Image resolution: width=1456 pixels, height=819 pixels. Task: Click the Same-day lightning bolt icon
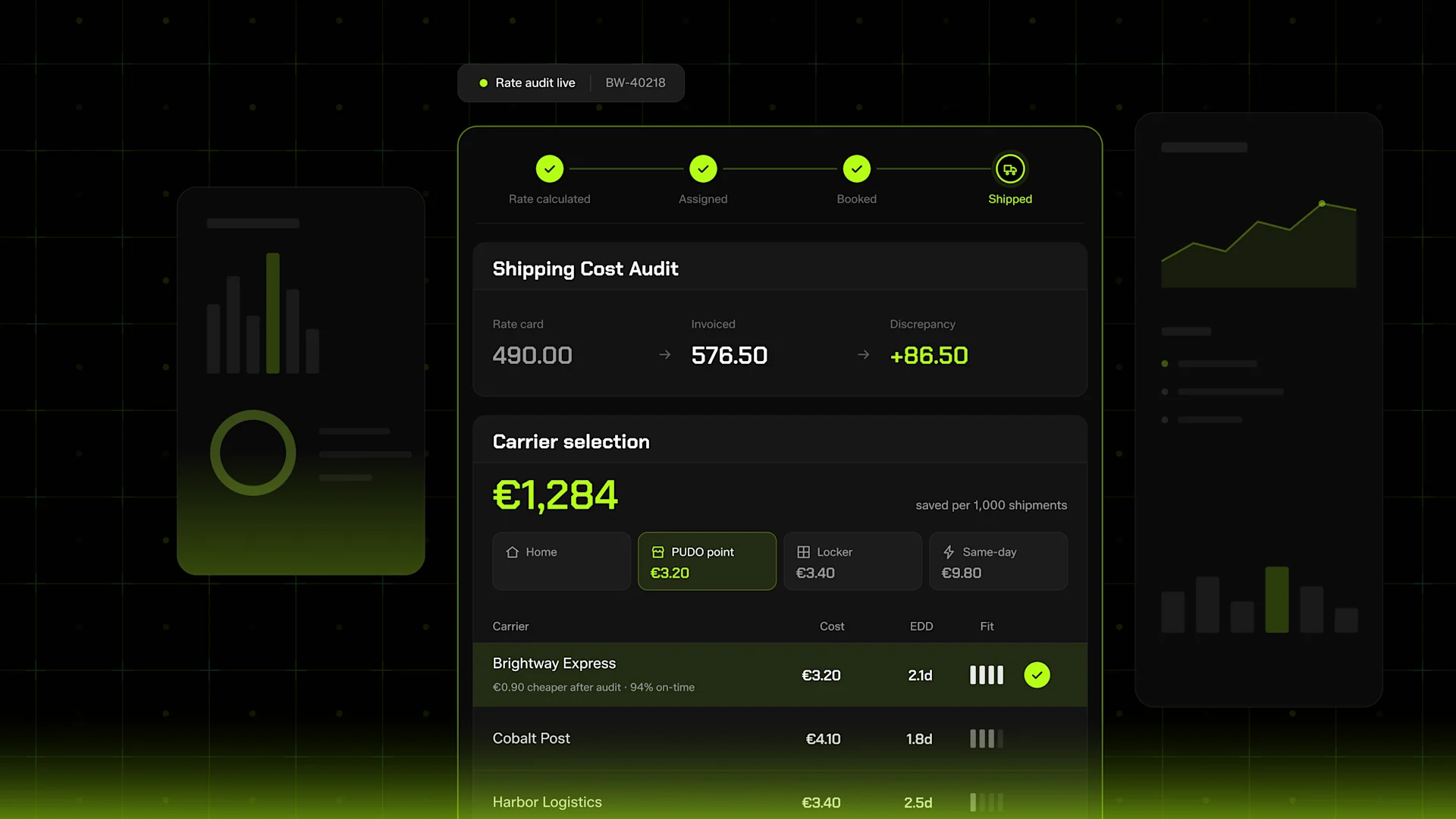(949, 552)
